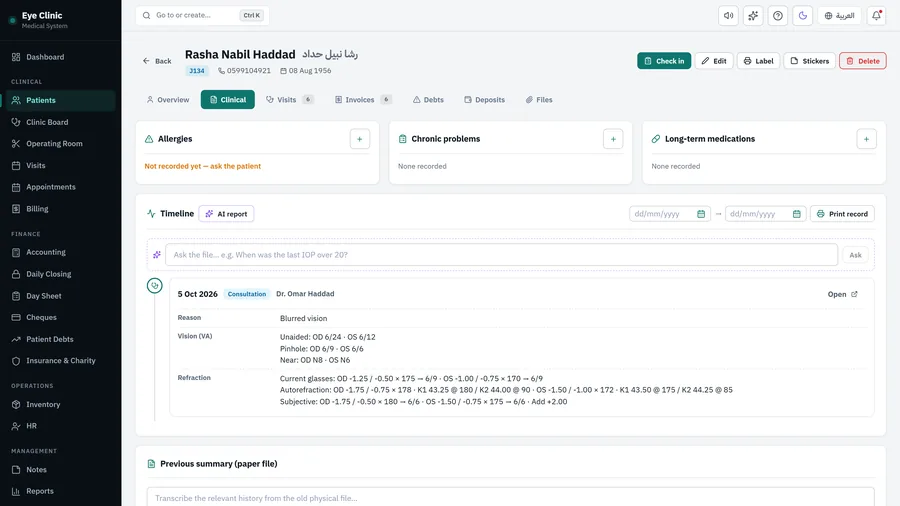Click the 'Previous summary (paper file)' heading

coord(219,464)
